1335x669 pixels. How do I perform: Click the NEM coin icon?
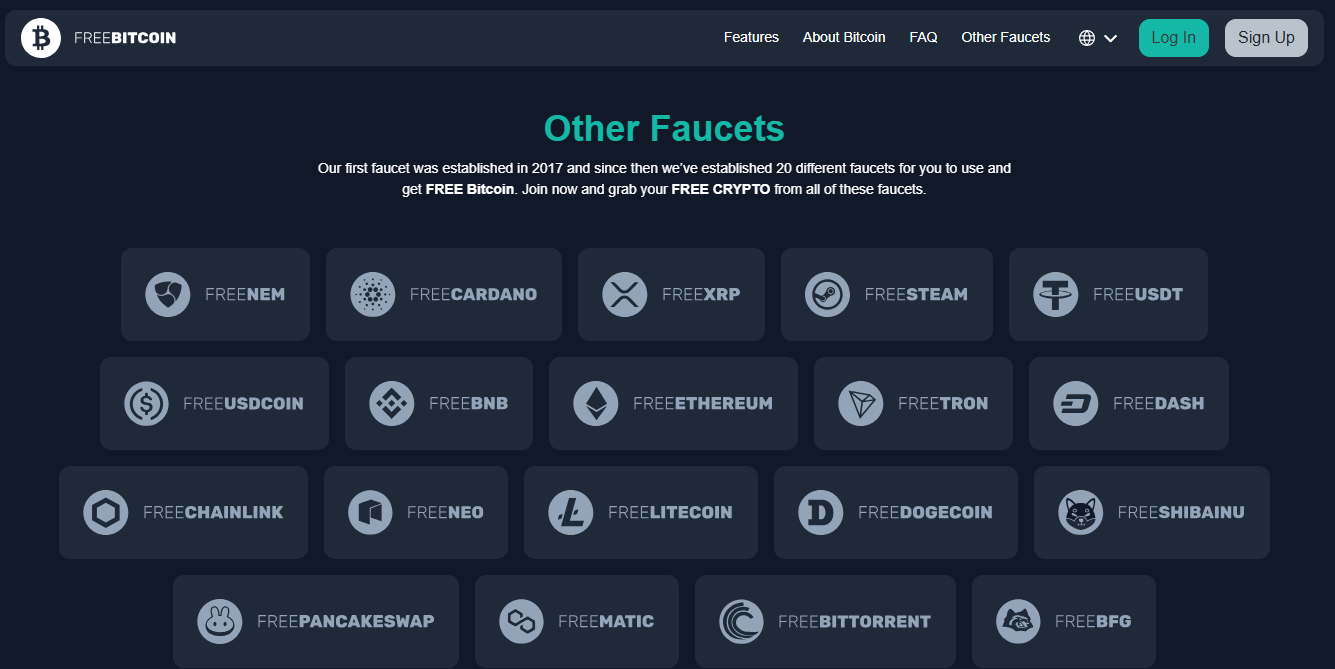click(x=167, y=295)
